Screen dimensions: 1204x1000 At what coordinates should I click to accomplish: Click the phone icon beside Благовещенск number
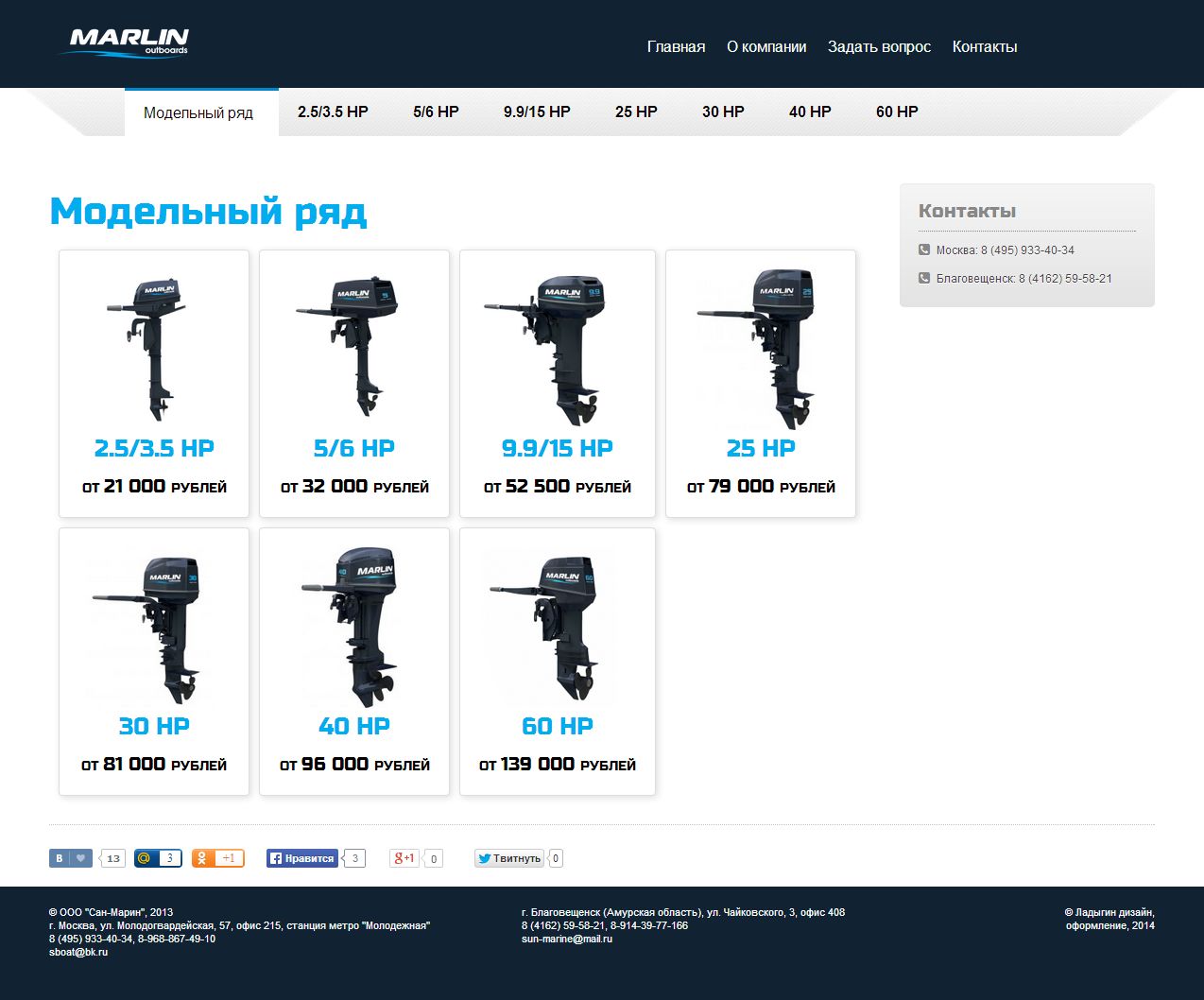[923, 278]
